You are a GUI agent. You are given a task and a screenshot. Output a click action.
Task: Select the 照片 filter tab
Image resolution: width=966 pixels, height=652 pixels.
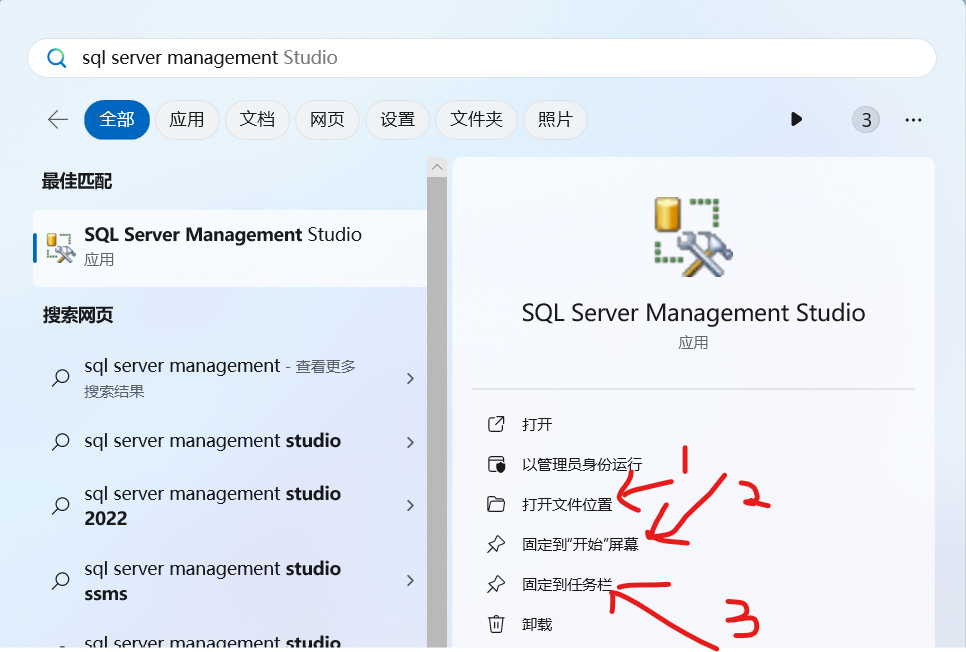pos(555,120)
